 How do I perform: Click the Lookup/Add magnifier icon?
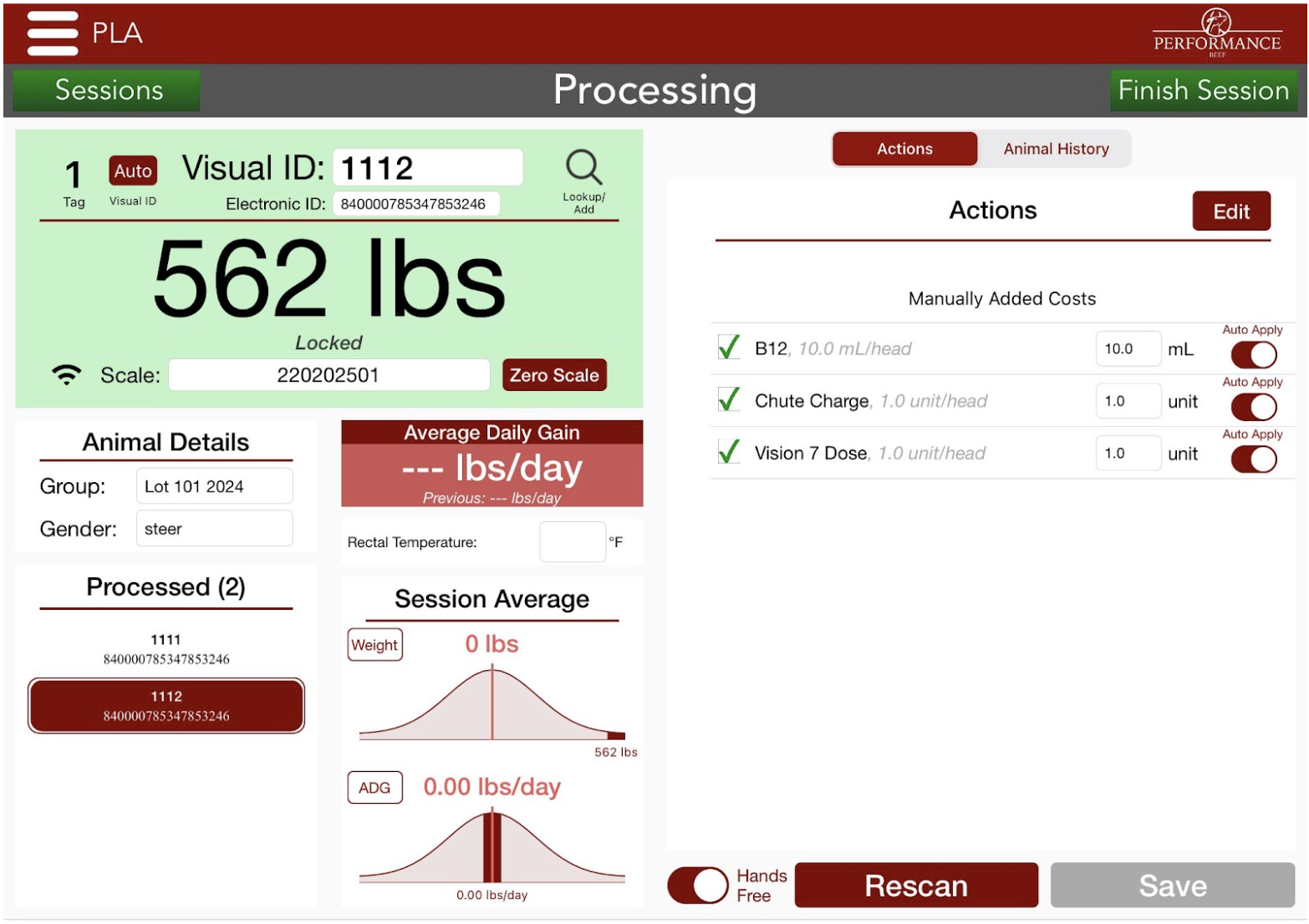(583, 168)
